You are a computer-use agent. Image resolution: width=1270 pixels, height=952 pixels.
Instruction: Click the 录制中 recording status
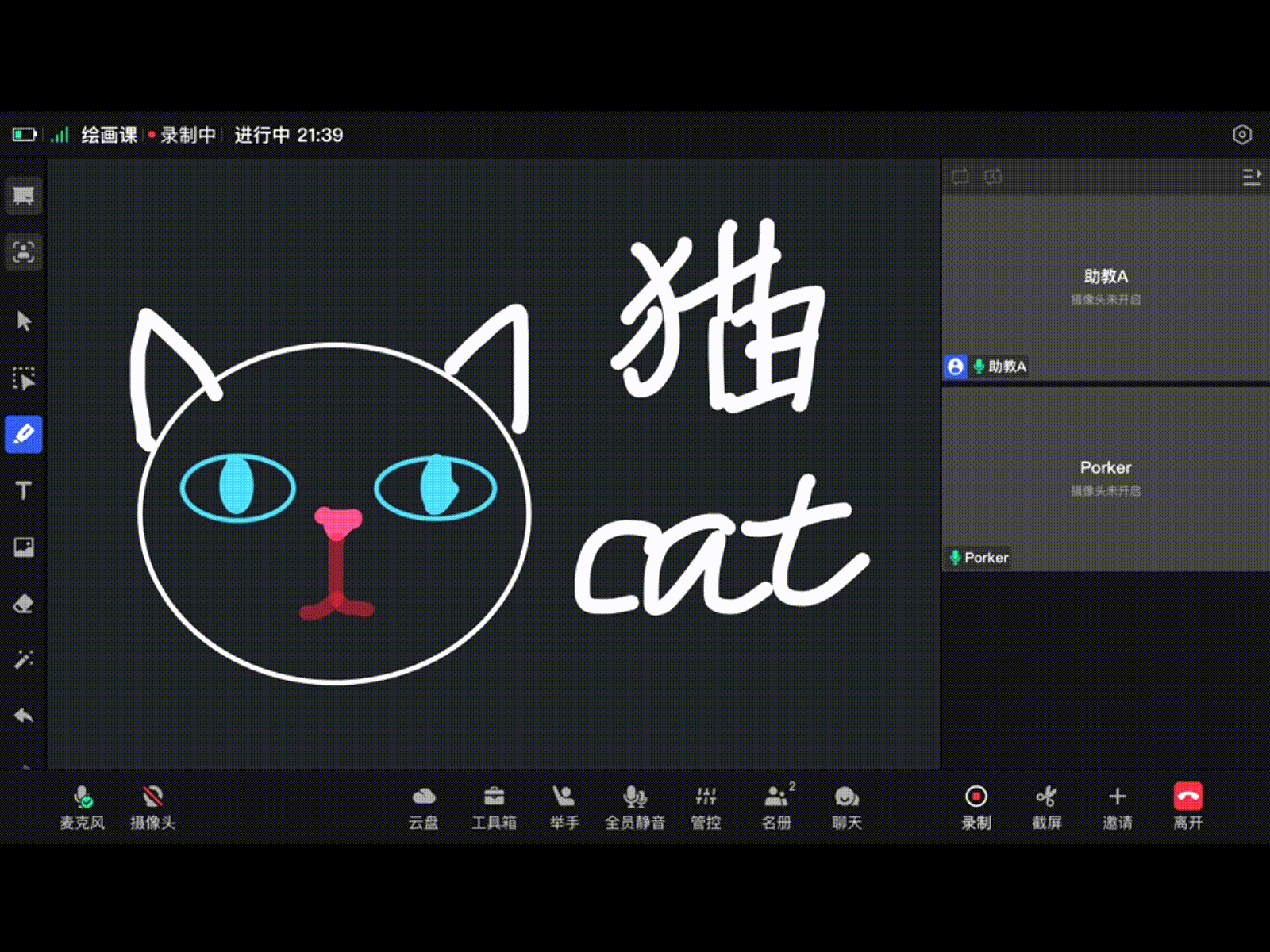pyautogui.click(x=183, y=135)
